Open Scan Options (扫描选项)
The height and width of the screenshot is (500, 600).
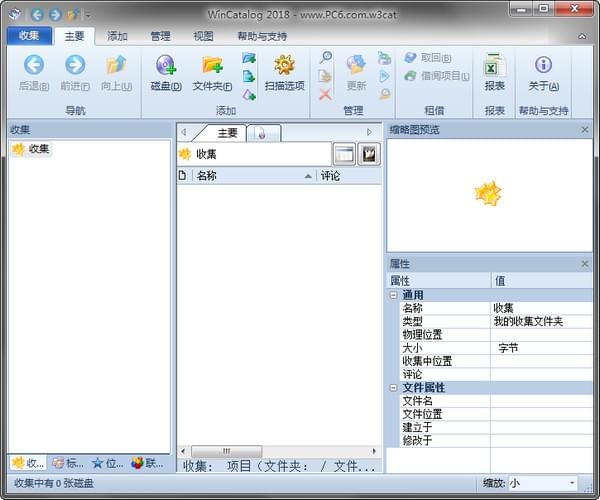pos(284,67)
